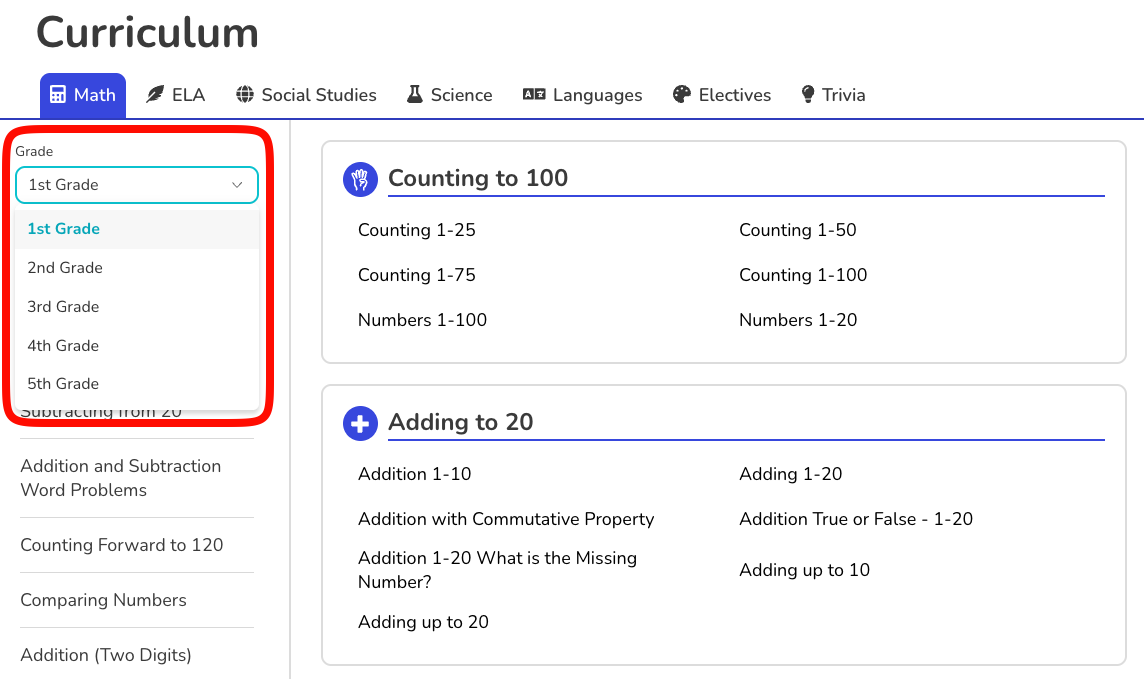
Task: Open the Counting 1-100 lesson
Action: pyautogui.click(x=803, y=275)
